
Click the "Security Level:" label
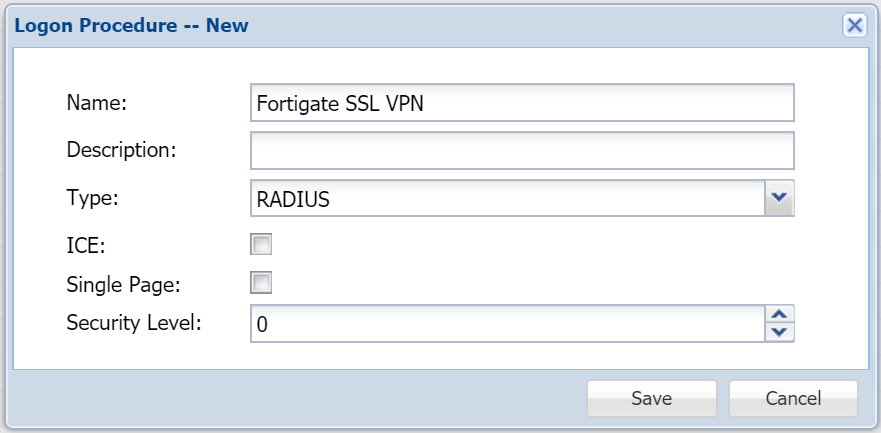(134, 323)
